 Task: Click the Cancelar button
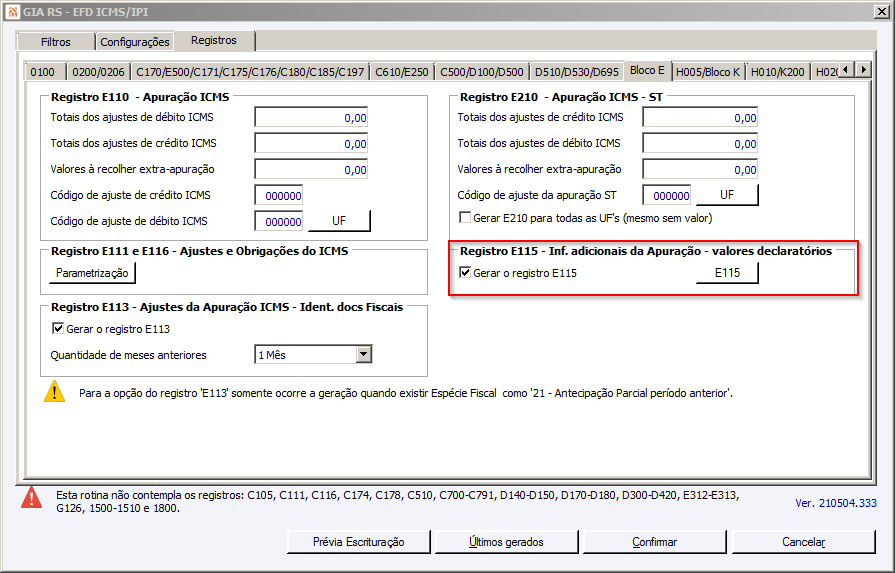803,542
